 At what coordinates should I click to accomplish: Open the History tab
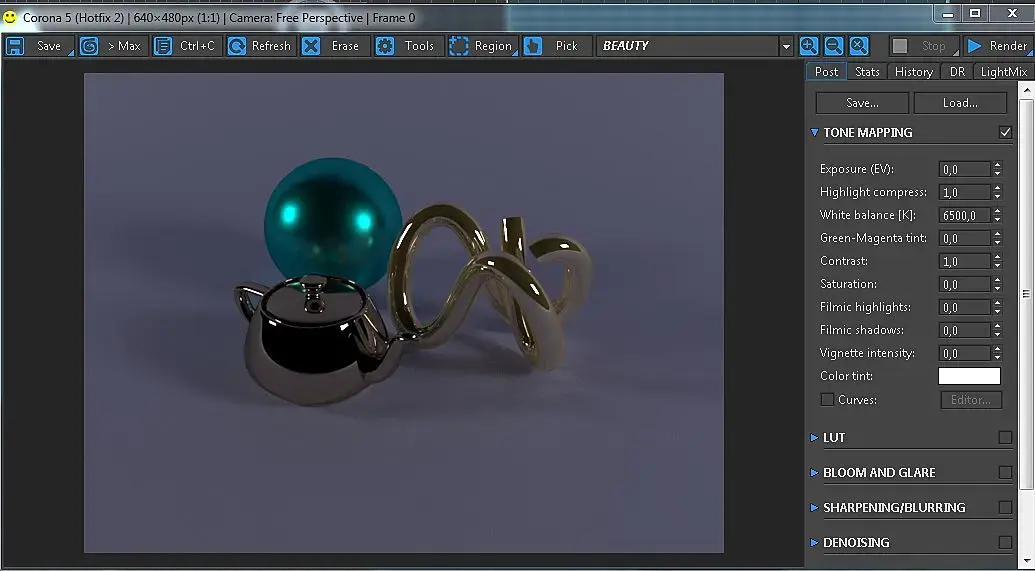[x=914, y=71]
